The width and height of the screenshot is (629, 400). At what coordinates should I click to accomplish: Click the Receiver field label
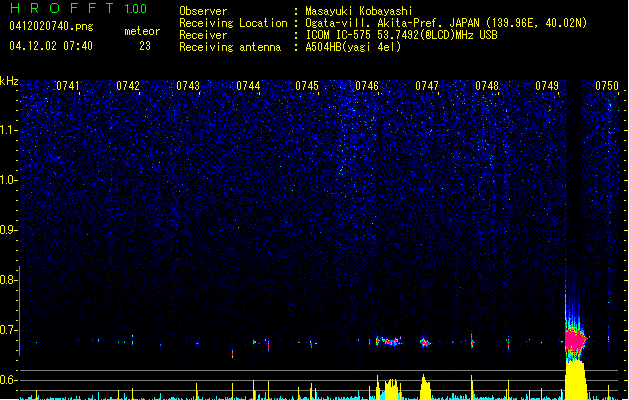pos(203,35)
